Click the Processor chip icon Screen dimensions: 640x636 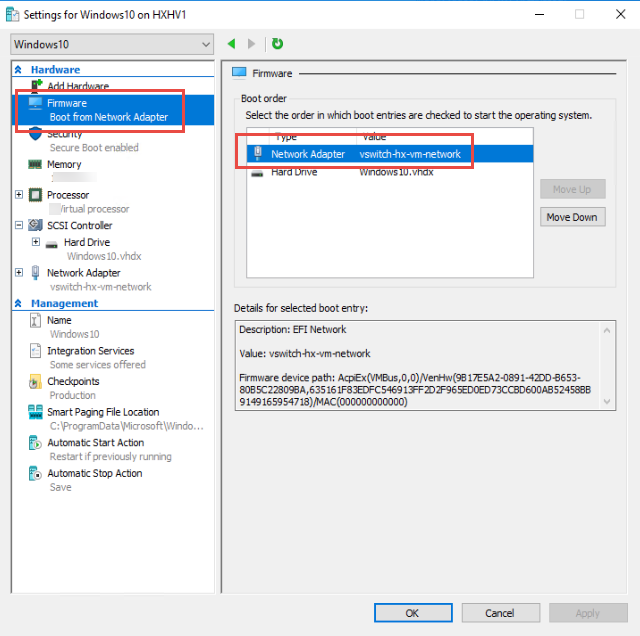36,195
